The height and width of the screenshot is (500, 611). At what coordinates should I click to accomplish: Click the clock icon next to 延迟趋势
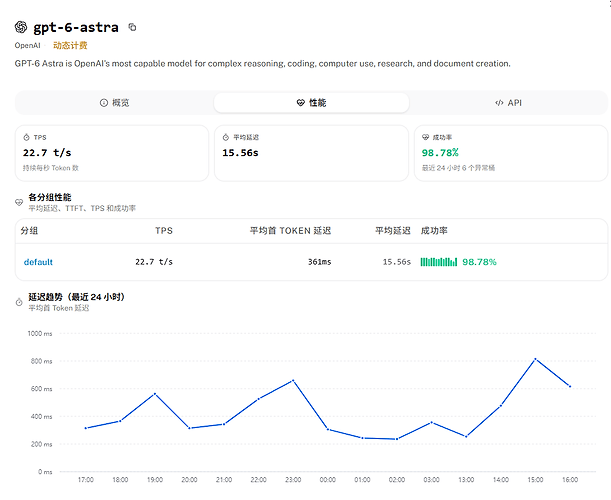pyautogui.click(x=19, y=302)
